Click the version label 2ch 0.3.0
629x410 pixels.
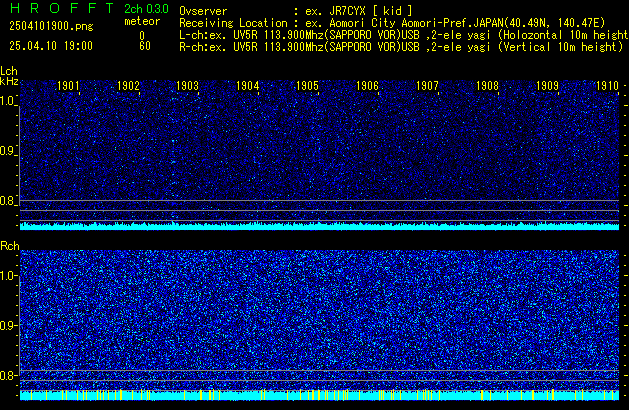146,9
